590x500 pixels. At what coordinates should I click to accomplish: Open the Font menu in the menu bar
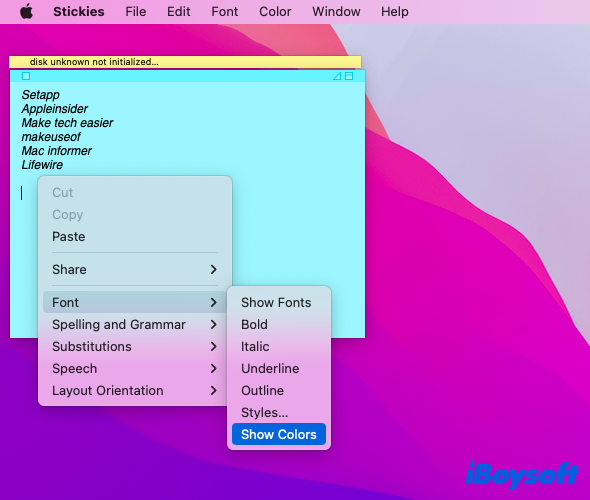pos(225,12)
